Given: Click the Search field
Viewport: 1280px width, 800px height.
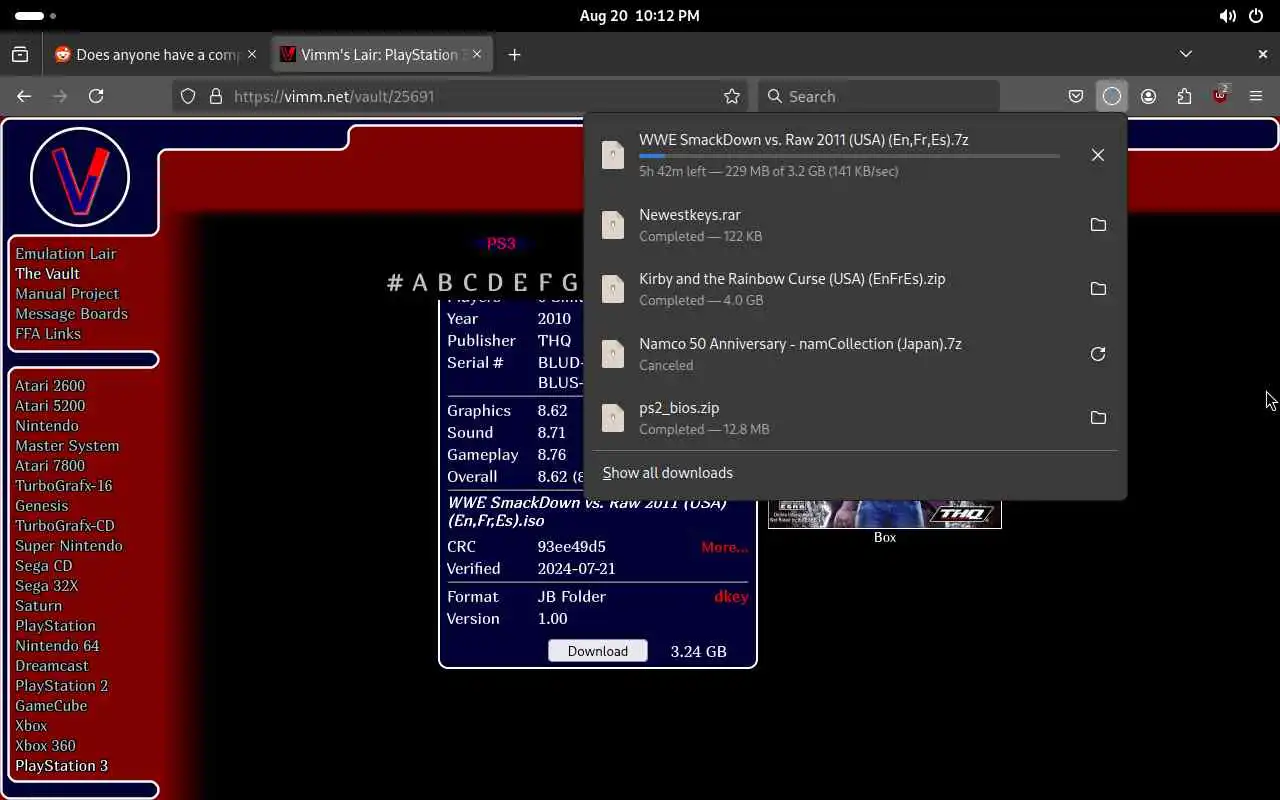Looking at the screenshot, I should click(878, 96).
